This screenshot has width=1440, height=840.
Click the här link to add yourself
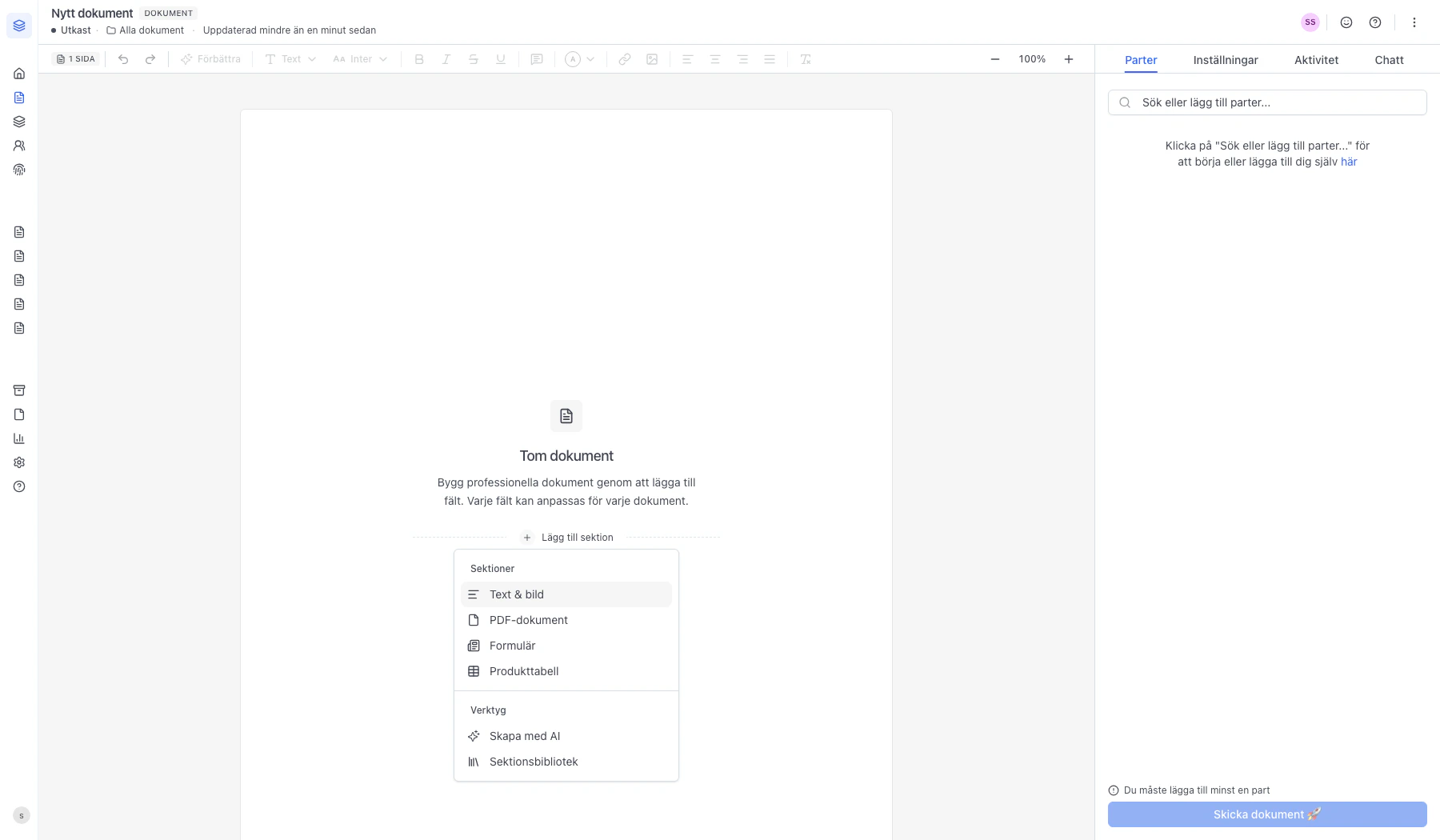coord(1349,162)
